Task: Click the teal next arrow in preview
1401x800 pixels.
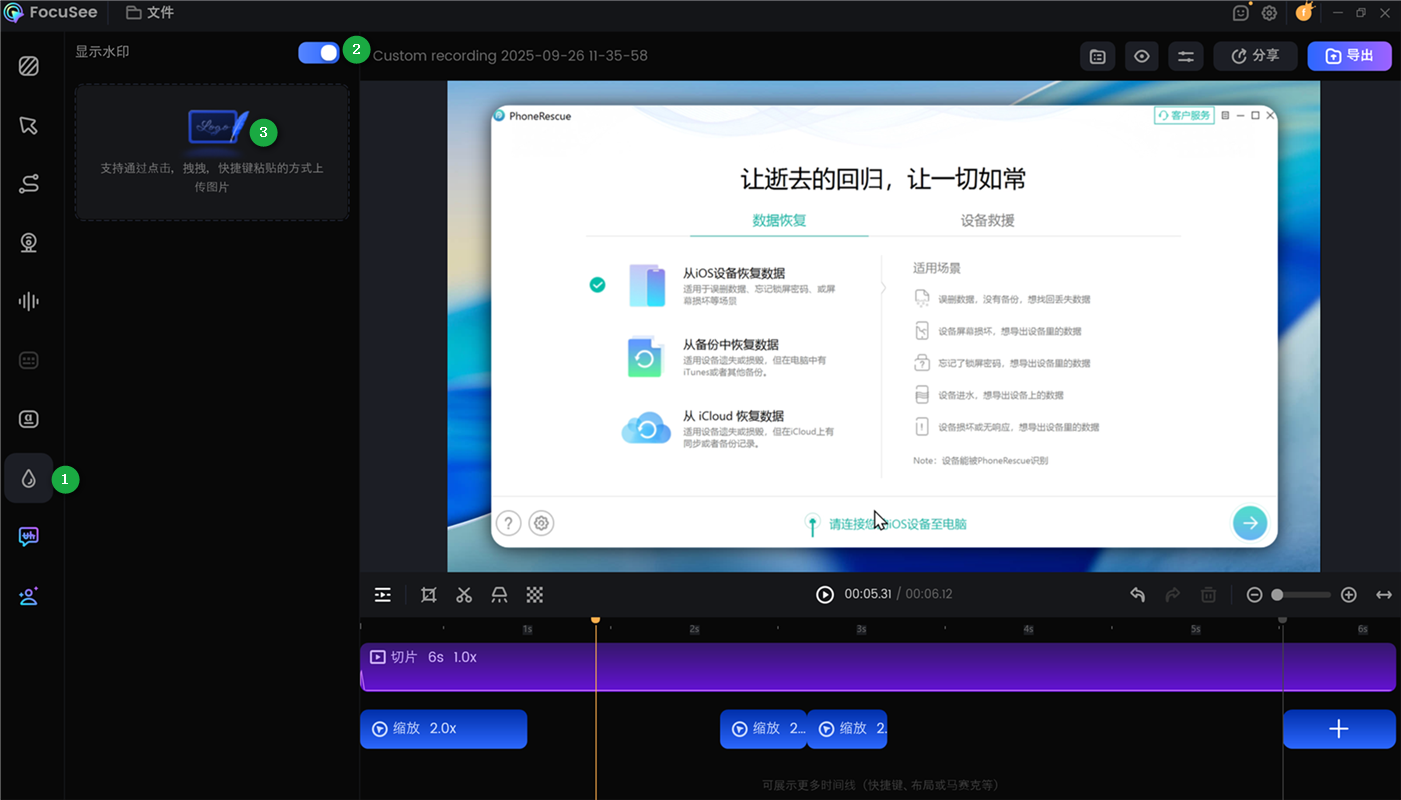Action: pyautogui.click(x=1250, y=522)
